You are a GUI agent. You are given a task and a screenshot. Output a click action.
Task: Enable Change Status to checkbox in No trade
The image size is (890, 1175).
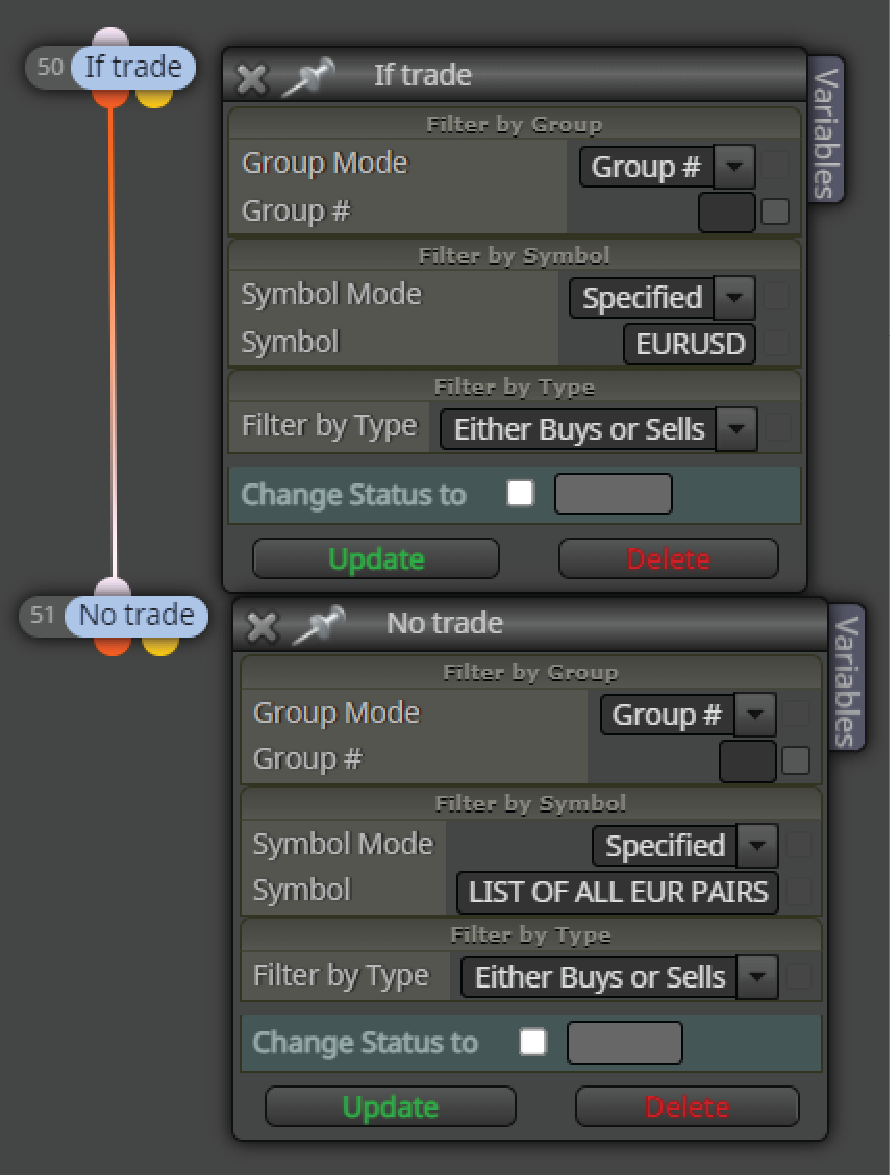point(533,1042)
